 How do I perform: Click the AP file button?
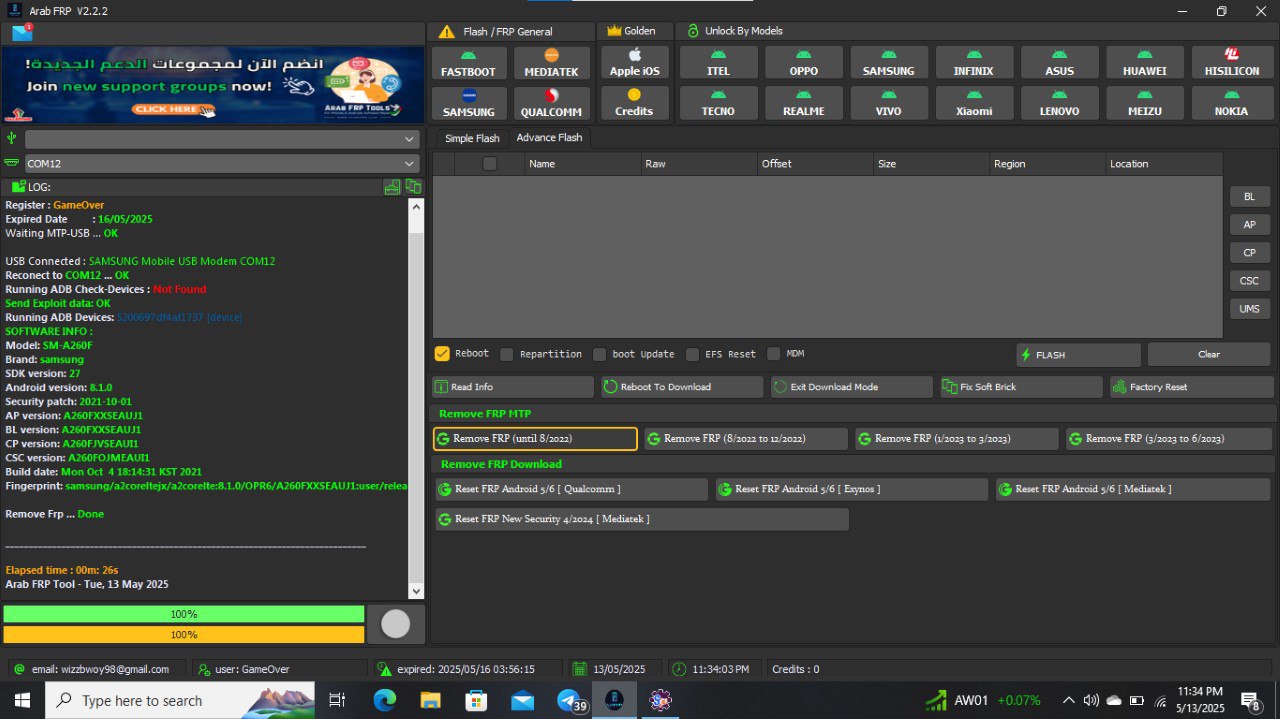click(1249, 225)
